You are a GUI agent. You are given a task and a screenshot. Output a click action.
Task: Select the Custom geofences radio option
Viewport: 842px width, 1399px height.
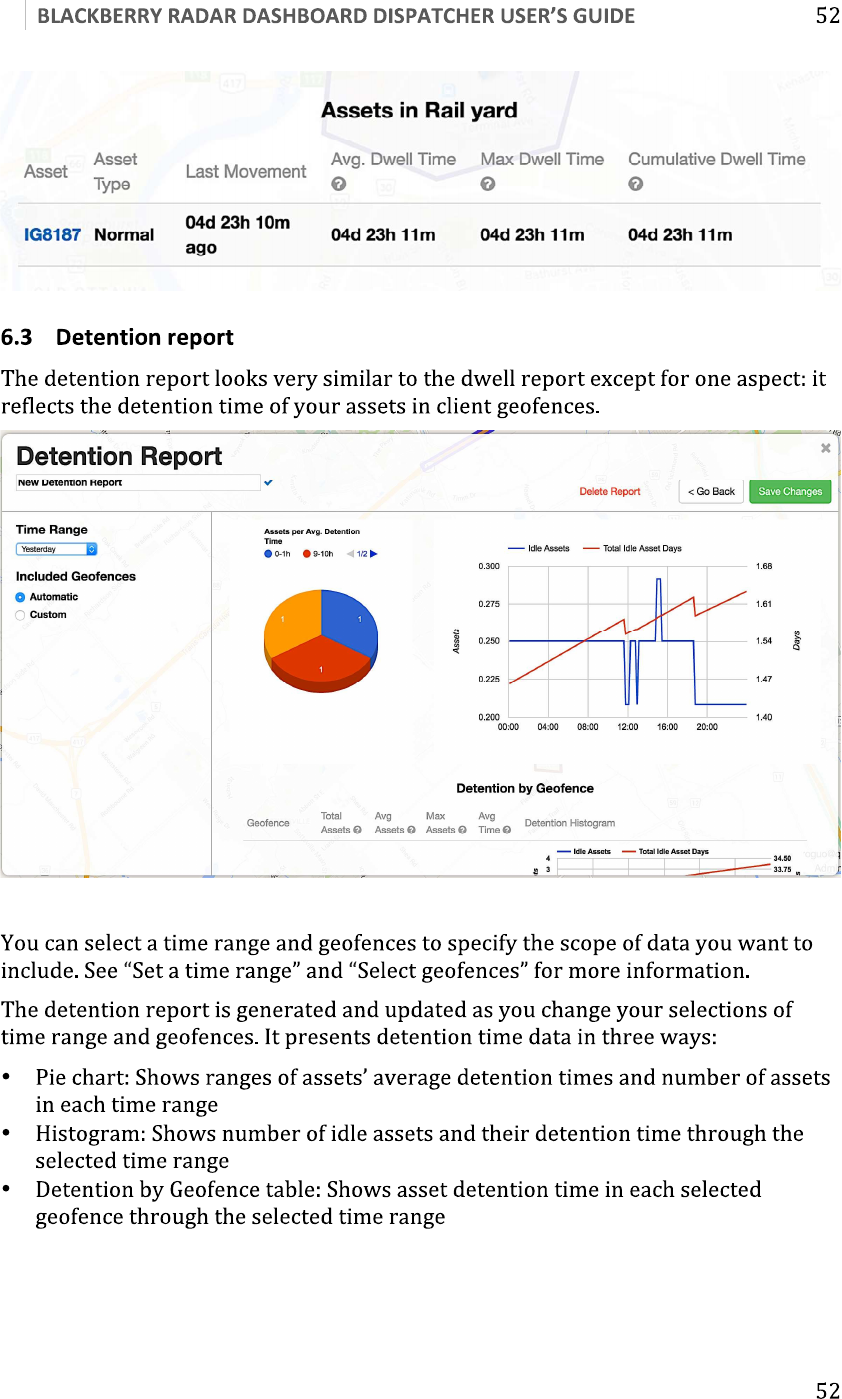pos(20,615)
